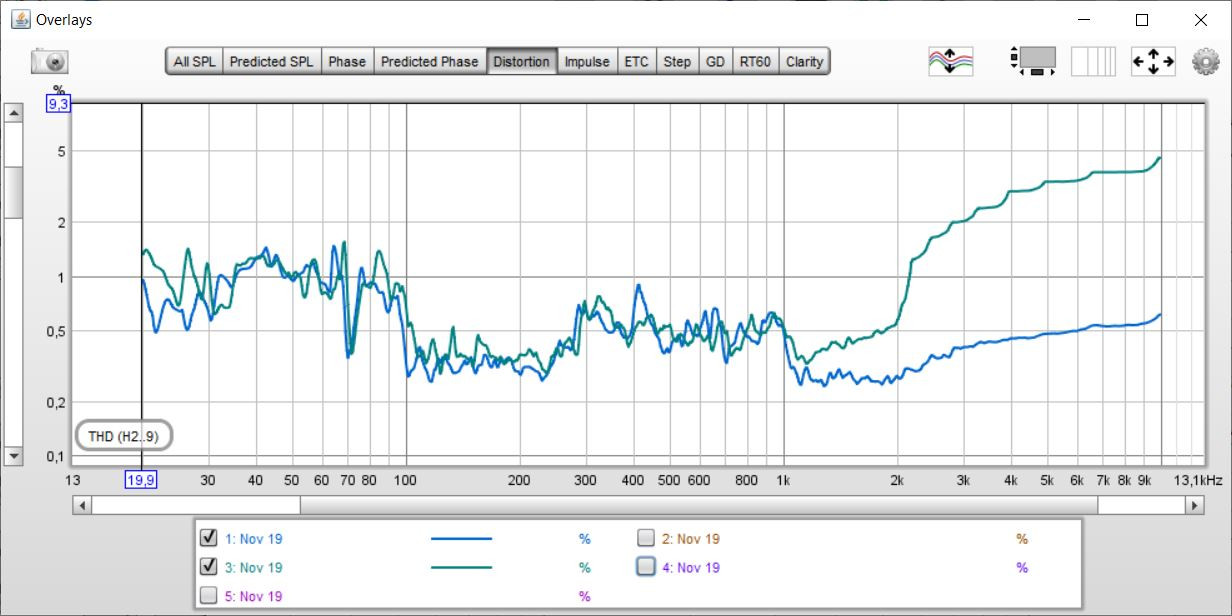Viewport: 1232px width, 616px height.
Task: Click the frequency axis grid icon
Action: [1093, 62]
